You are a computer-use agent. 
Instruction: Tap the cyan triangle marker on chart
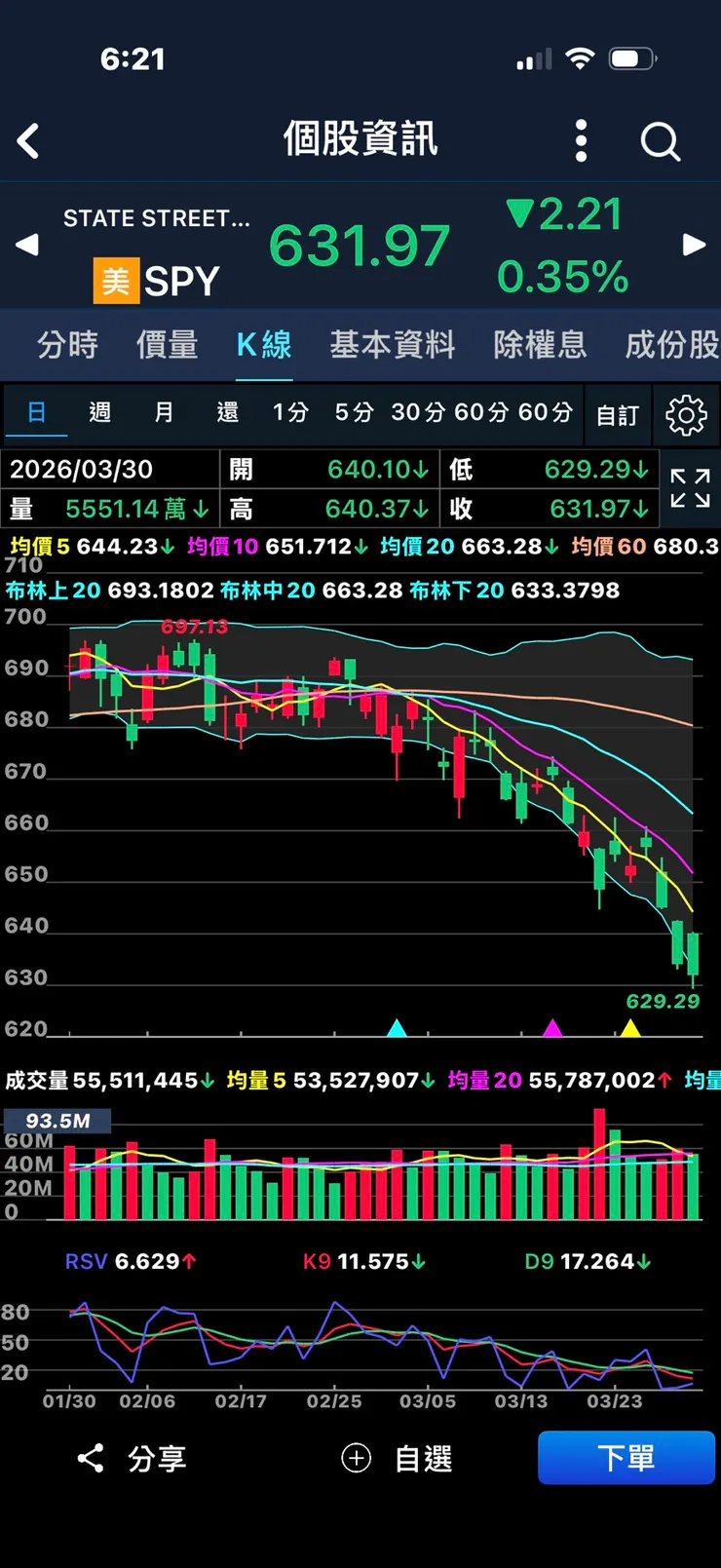397,1028
